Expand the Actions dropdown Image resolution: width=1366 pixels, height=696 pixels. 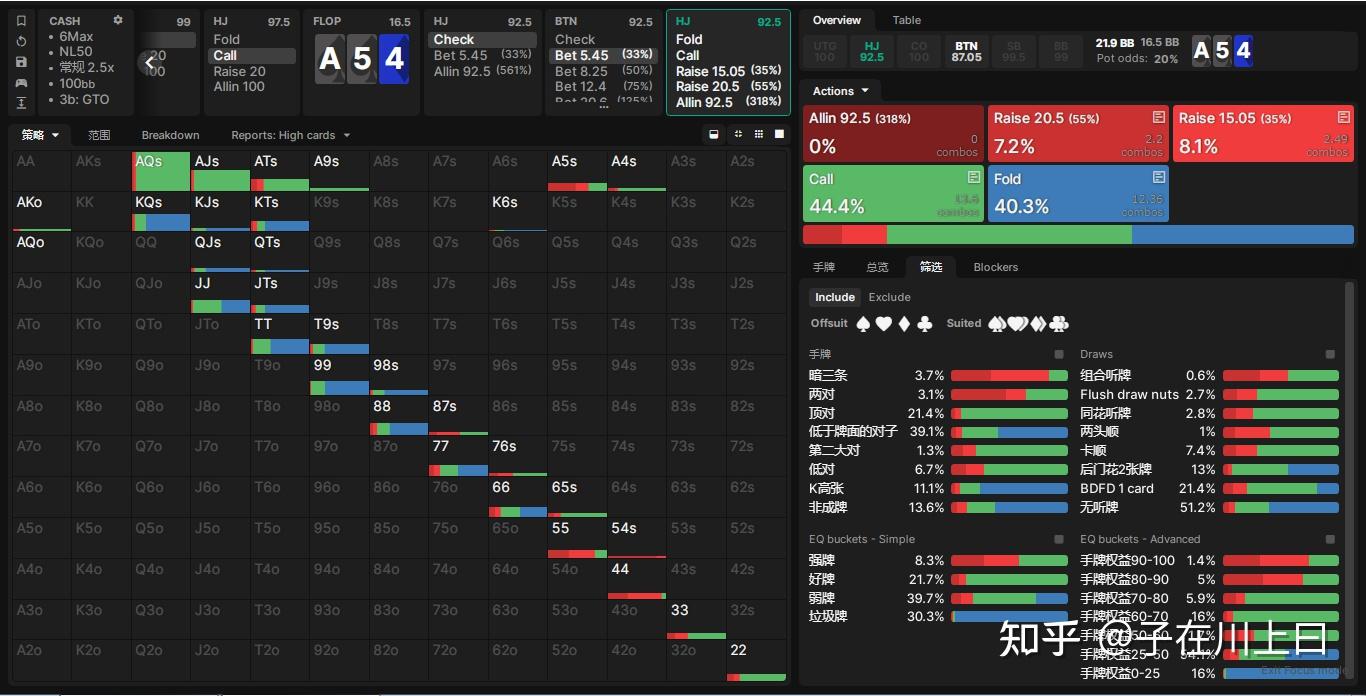tap(841, 91)
